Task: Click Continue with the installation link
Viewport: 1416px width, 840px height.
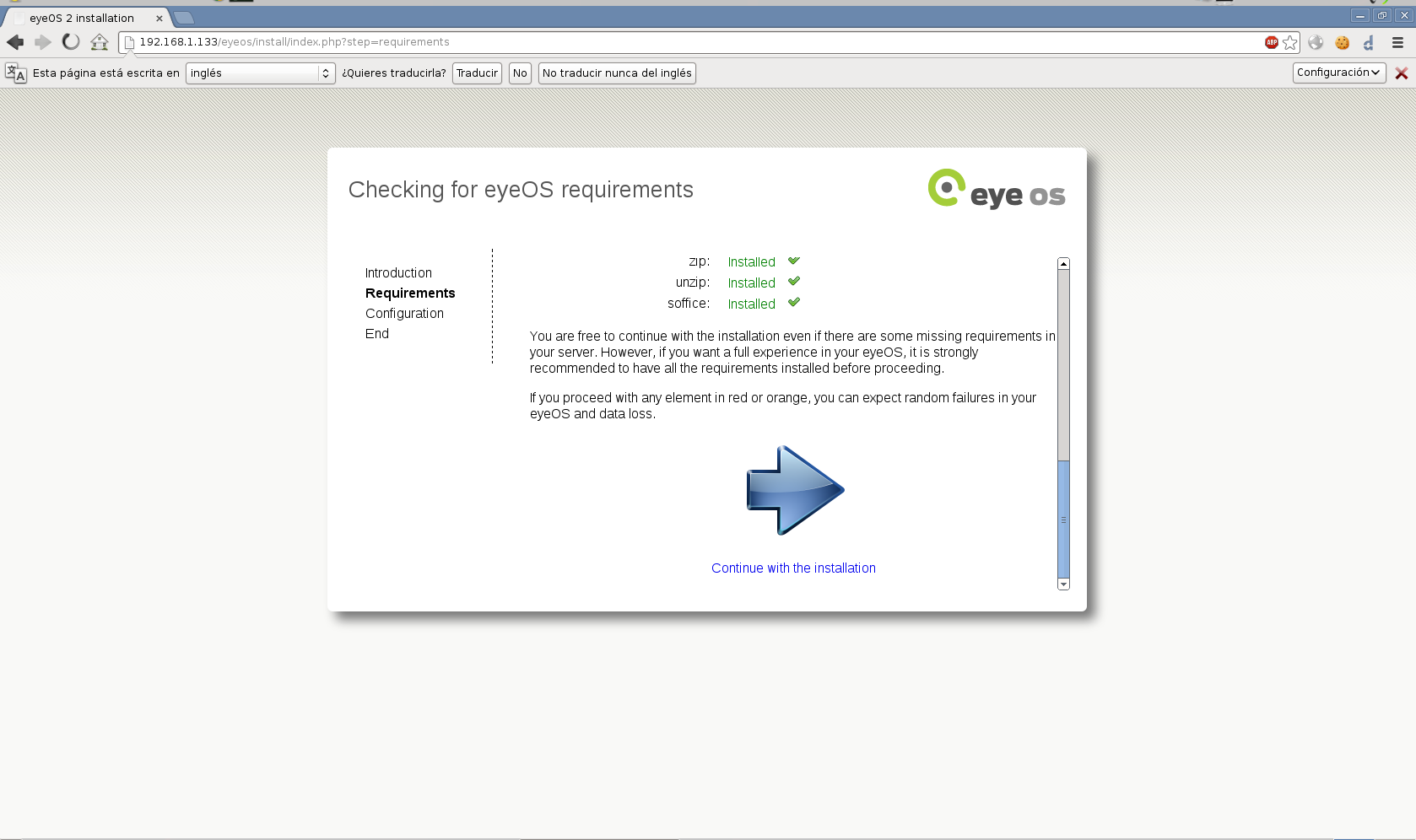Action: tap(793, 568)
